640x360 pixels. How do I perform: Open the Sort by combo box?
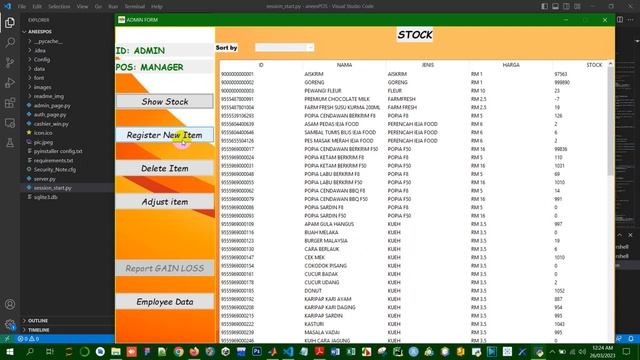[284, 48]
